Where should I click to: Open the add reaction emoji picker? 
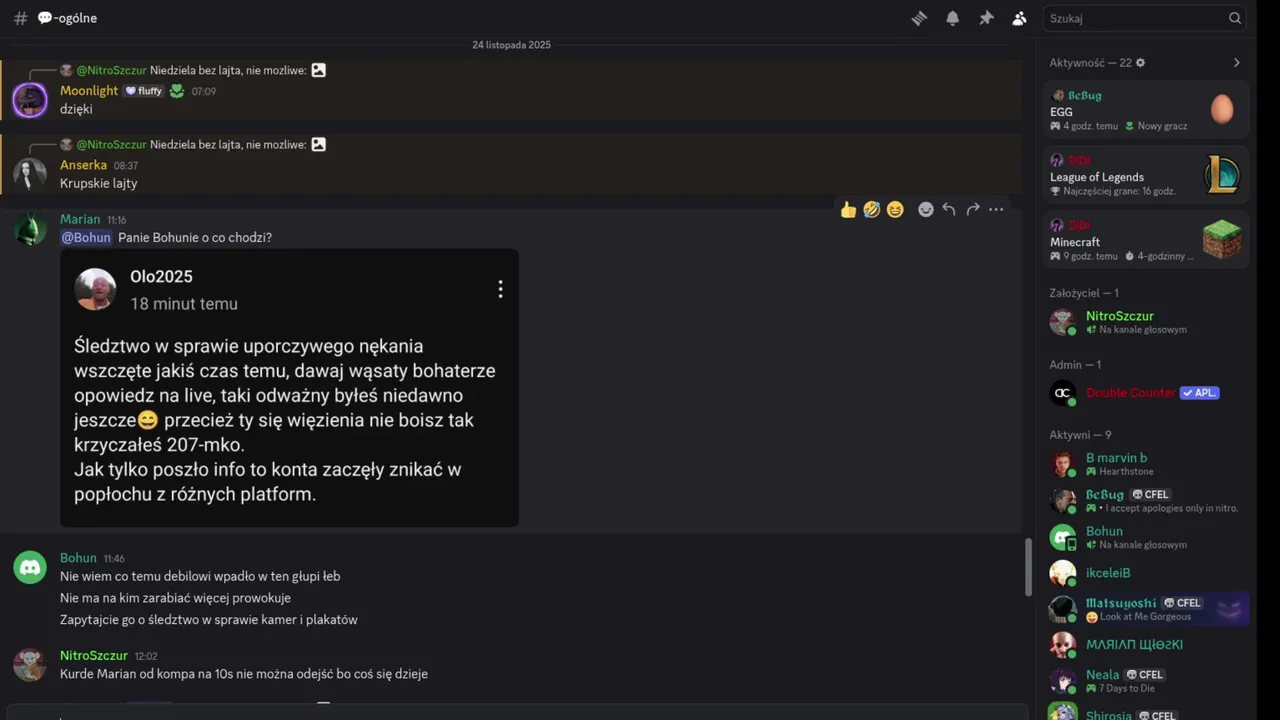(x=926, y=209)
